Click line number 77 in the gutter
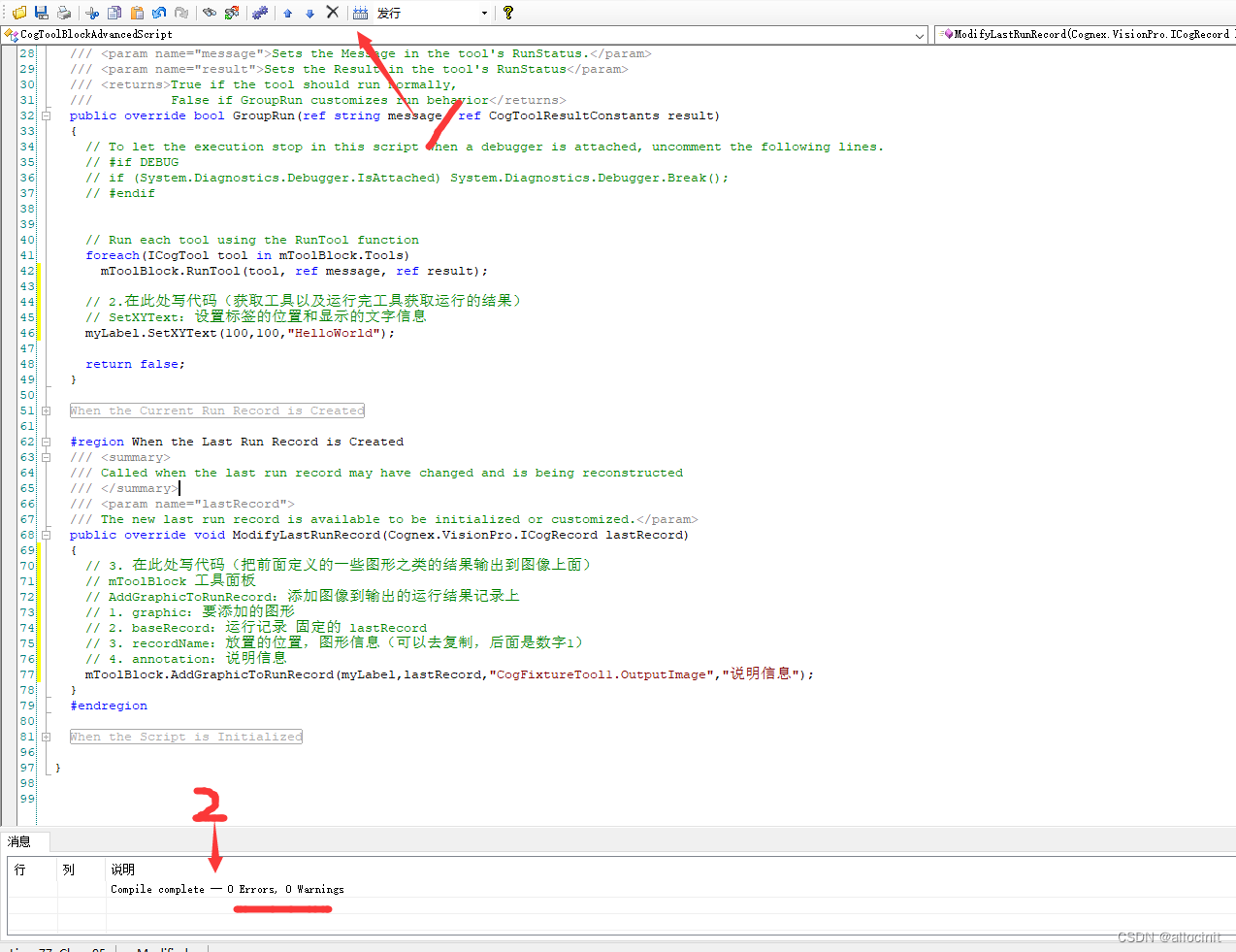This screenshot has height=952, width=1236. pos(27,674)
